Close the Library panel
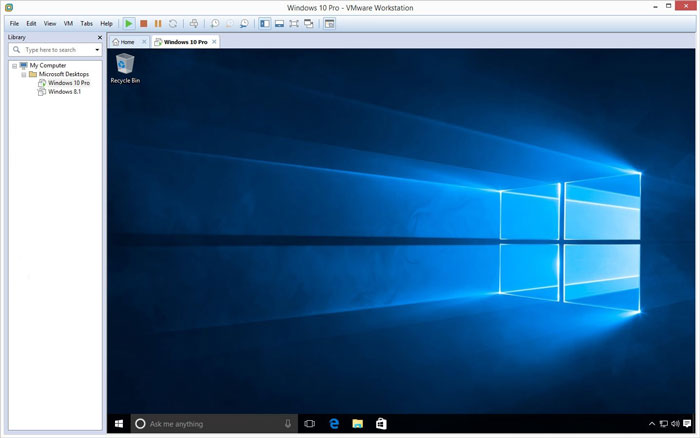This screenshot has width=700, height=438. (x=99, y=37)
